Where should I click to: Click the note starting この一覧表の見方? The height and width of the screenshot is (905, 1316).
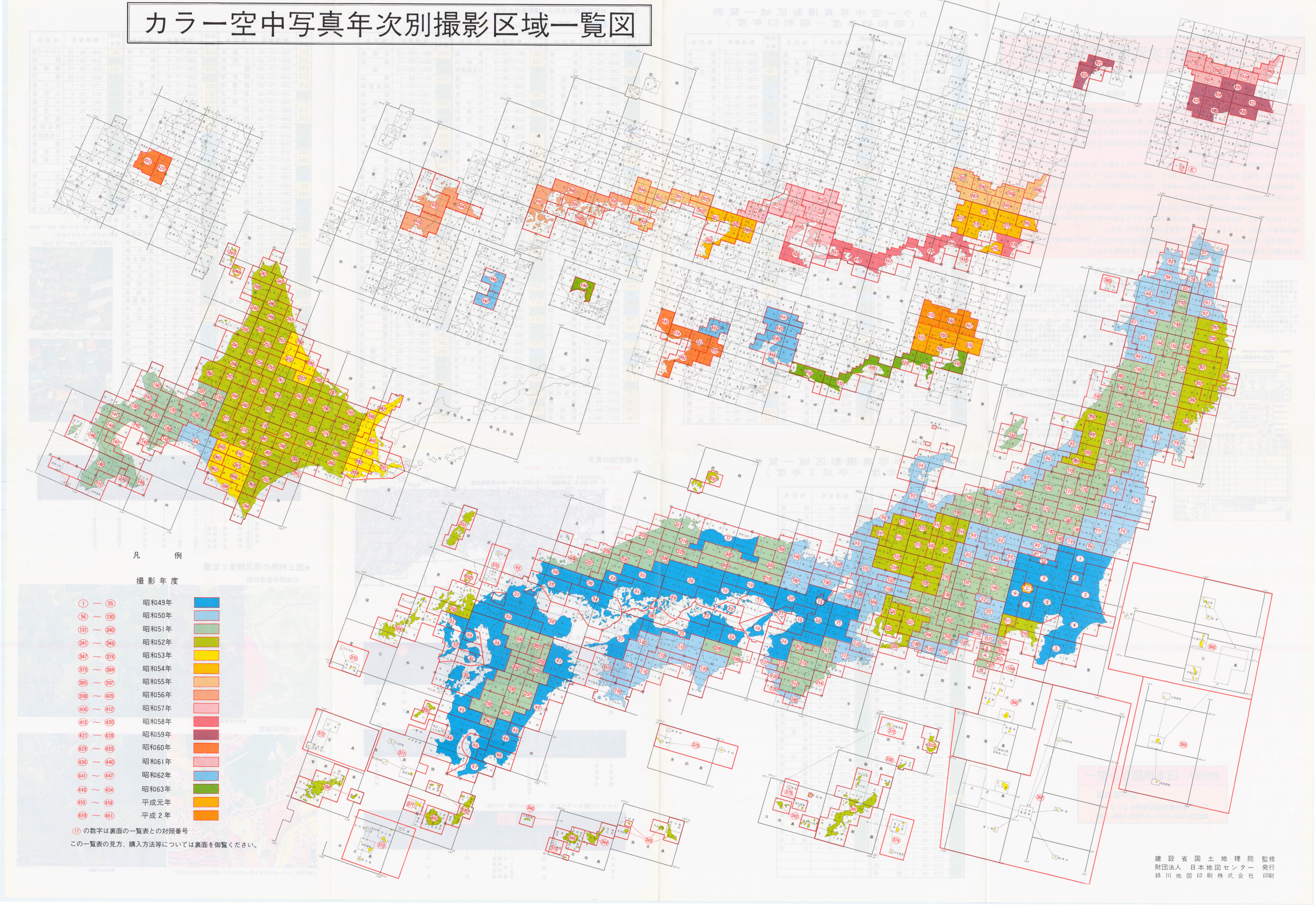164,844
